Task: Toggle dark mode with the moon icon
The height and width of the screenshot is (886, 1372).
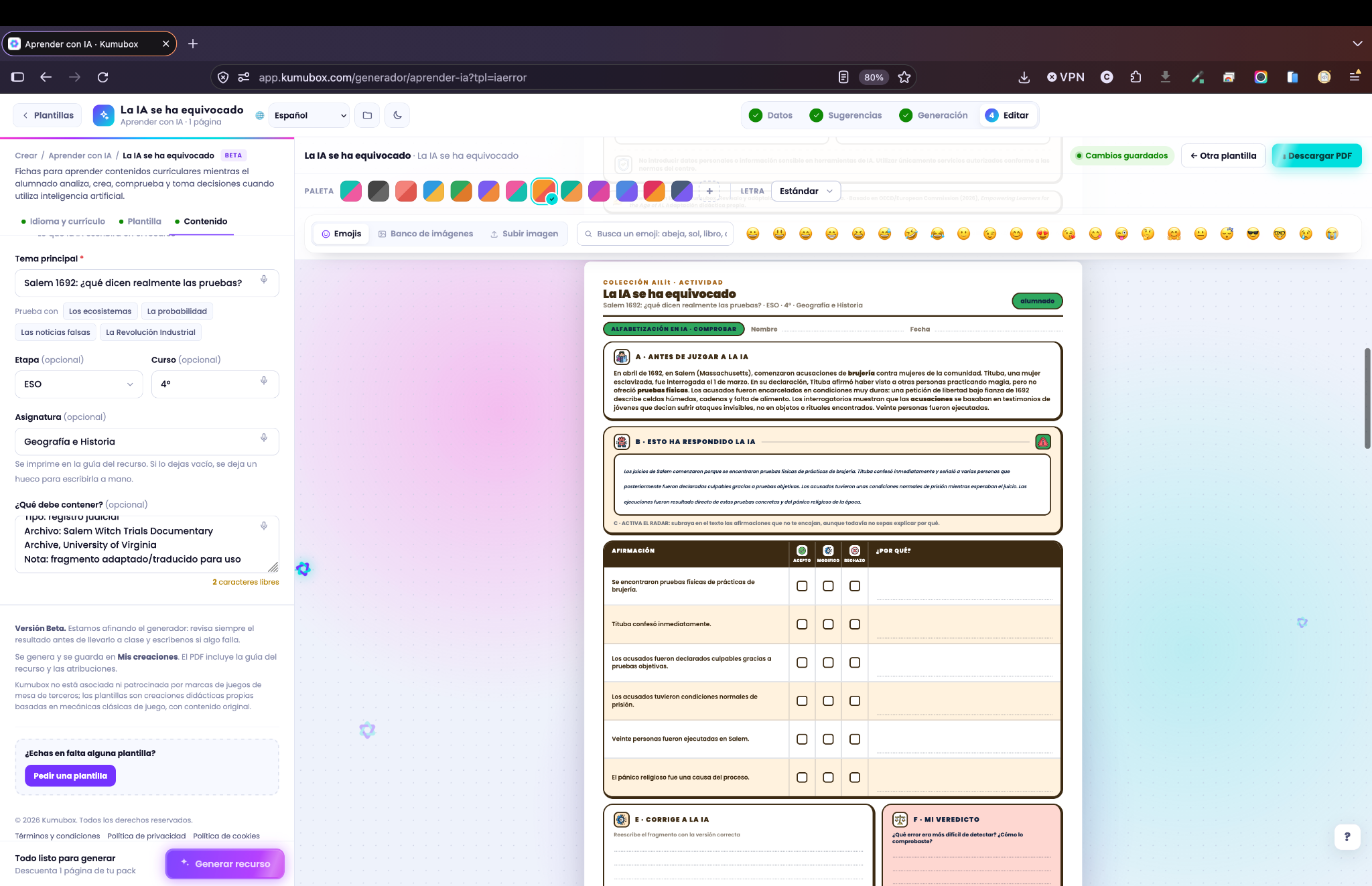Action: click(x=397, y=115)
